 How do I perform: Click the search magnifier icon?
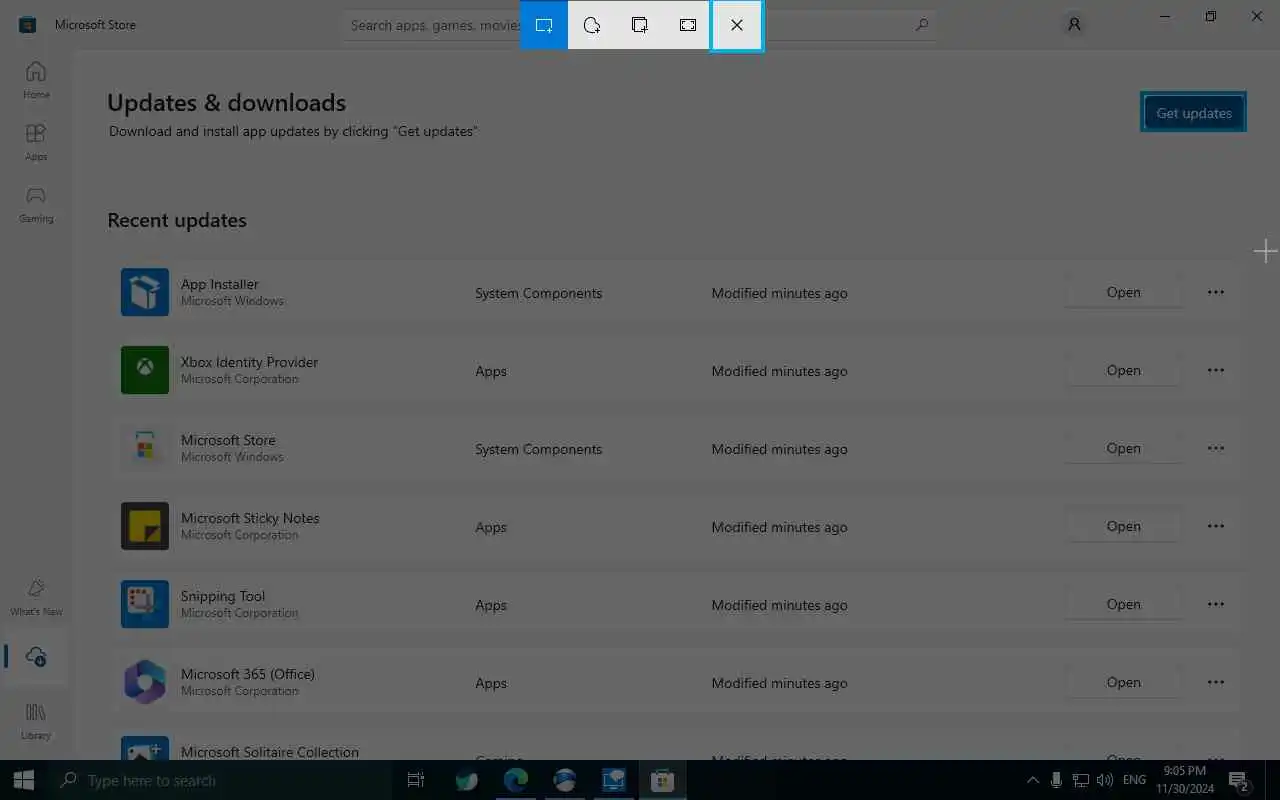pyautogui.click(x=922, y=25)
